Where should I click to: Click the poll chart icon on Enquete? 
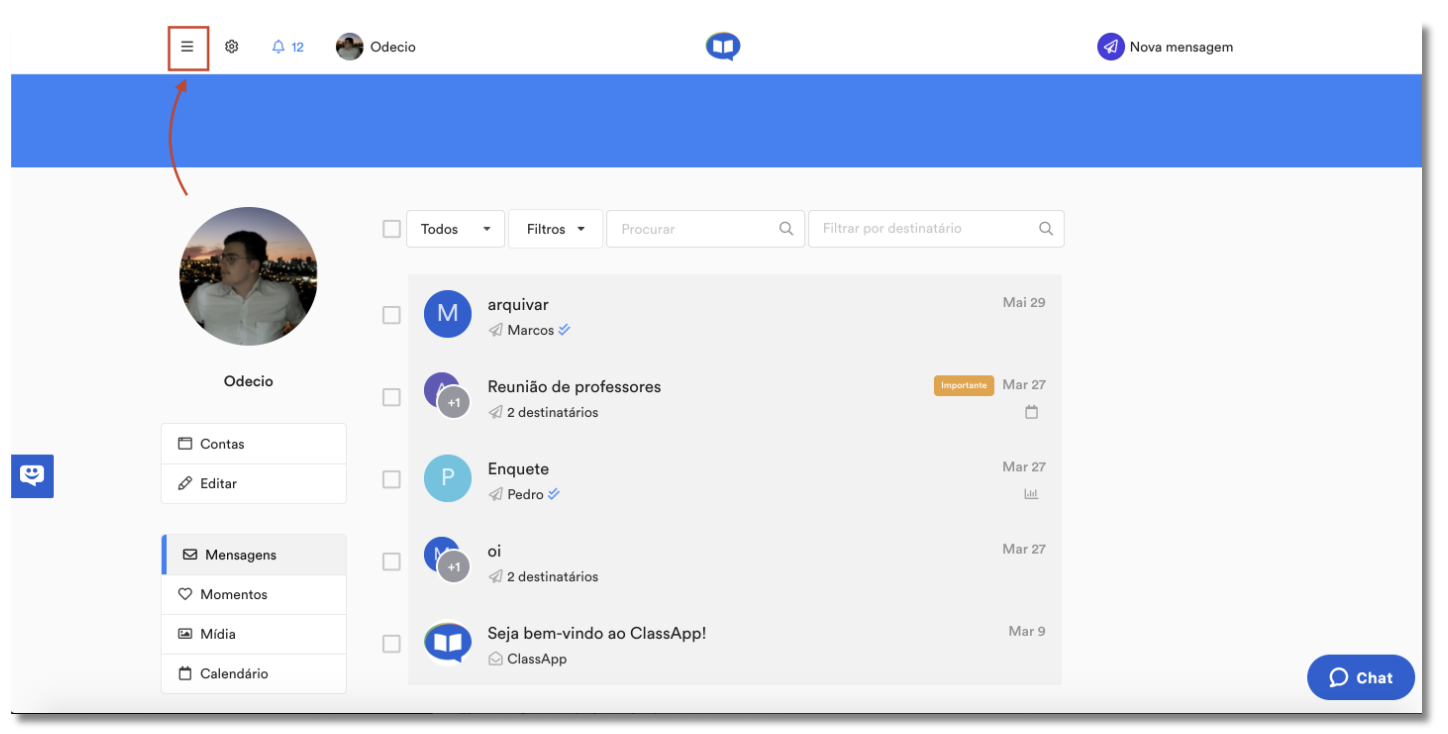click(x=1031, y=494)
